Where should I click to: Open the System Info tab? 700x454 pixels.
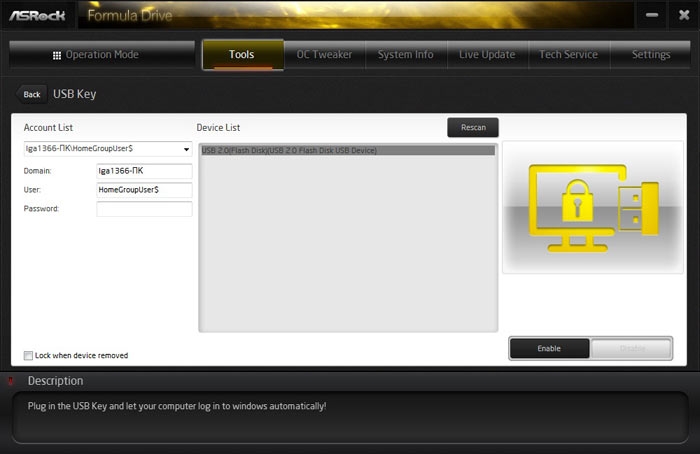pyautogui.click(x=406, y=54)
